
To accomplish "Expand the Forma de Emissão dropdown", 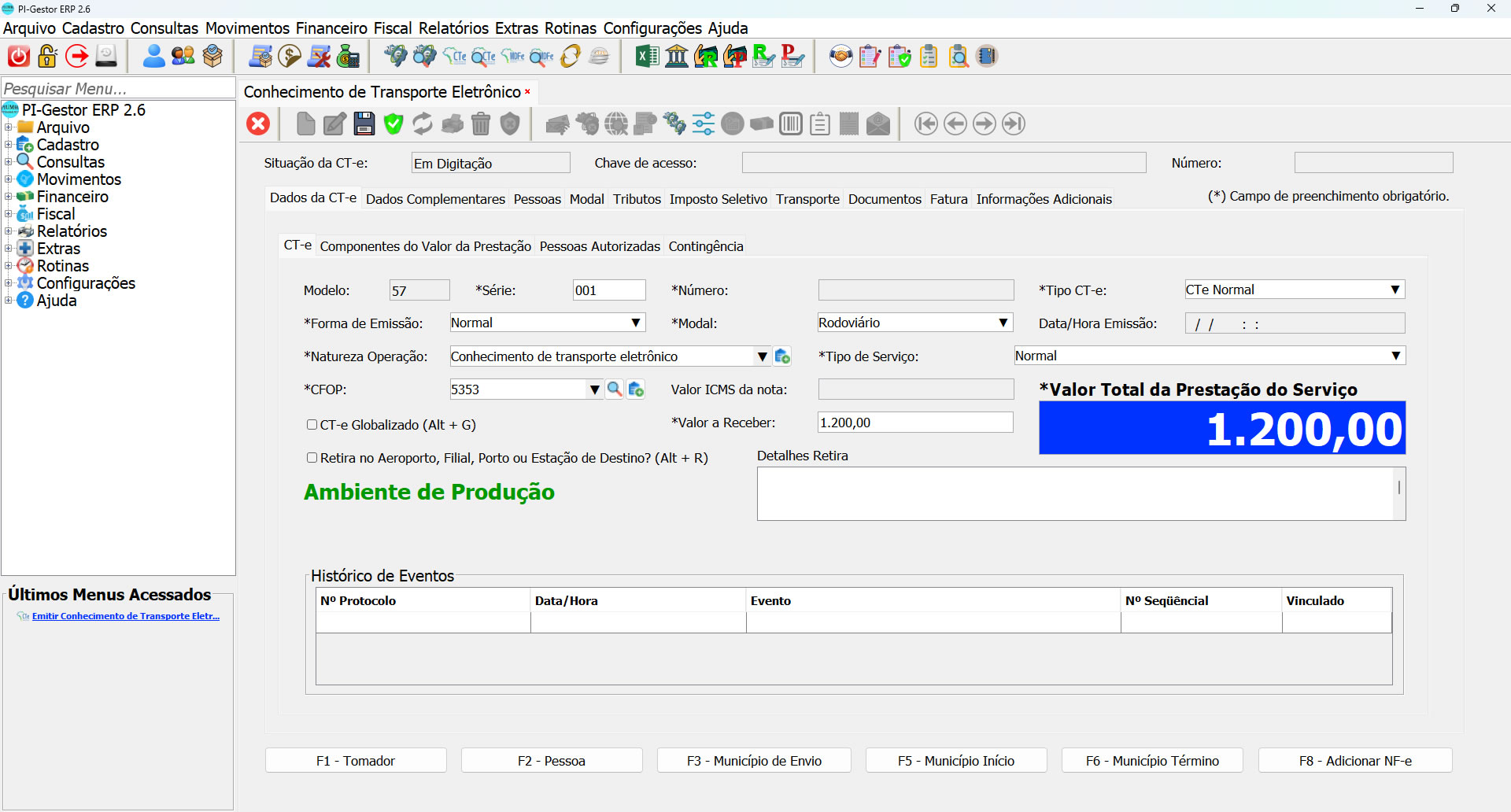I will click(635, 323).
